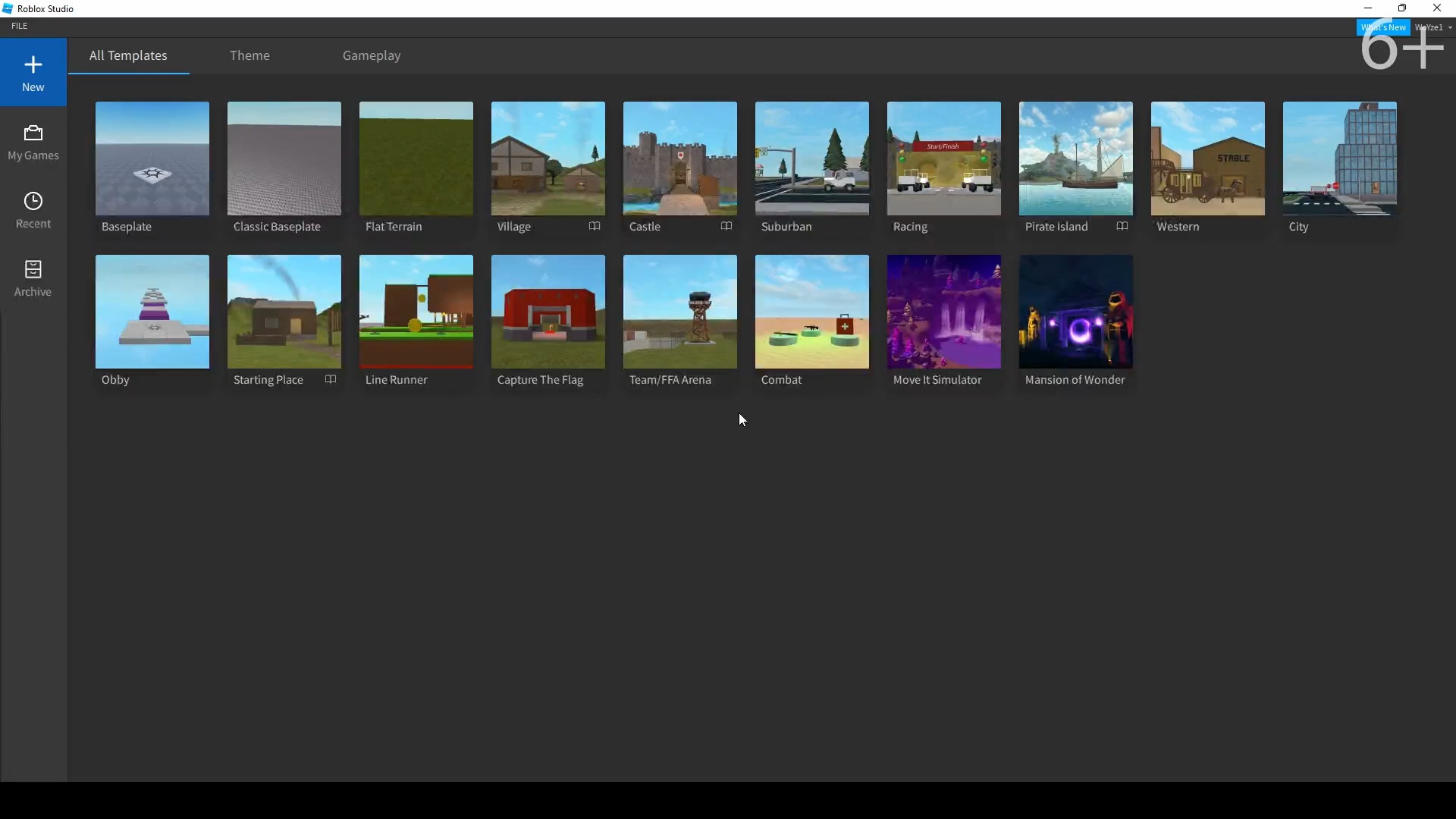The width and height of the screenshot is (1456, 819).
Task: Click the New plus icon in sidebar
Action: tap(33, 64)
